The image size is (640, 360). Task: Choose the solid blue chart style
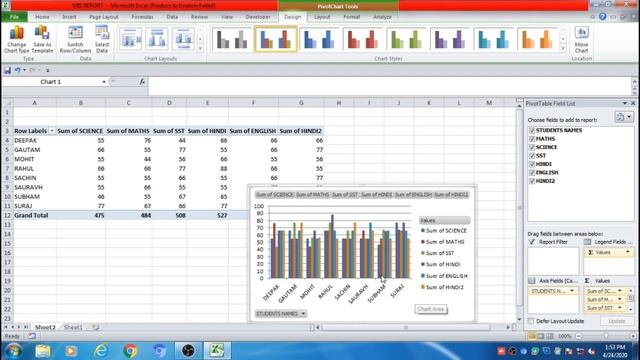tap(319, 39)
